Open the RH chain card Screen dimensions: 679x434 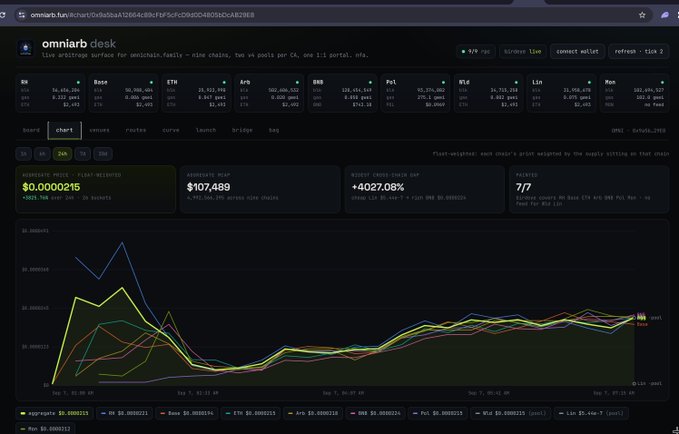(51, 93)
